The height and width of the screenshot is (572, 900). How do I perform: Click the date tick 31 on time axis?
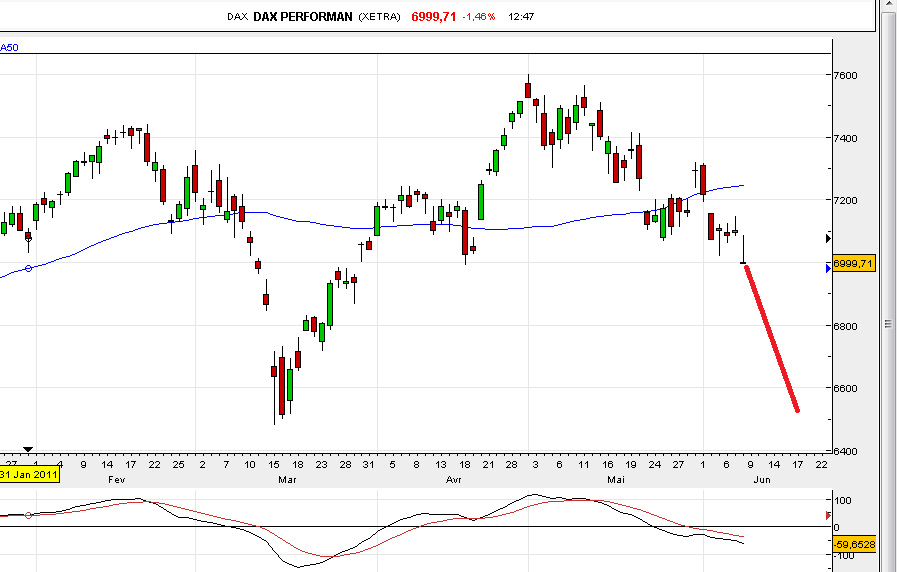tap(368, 465)
